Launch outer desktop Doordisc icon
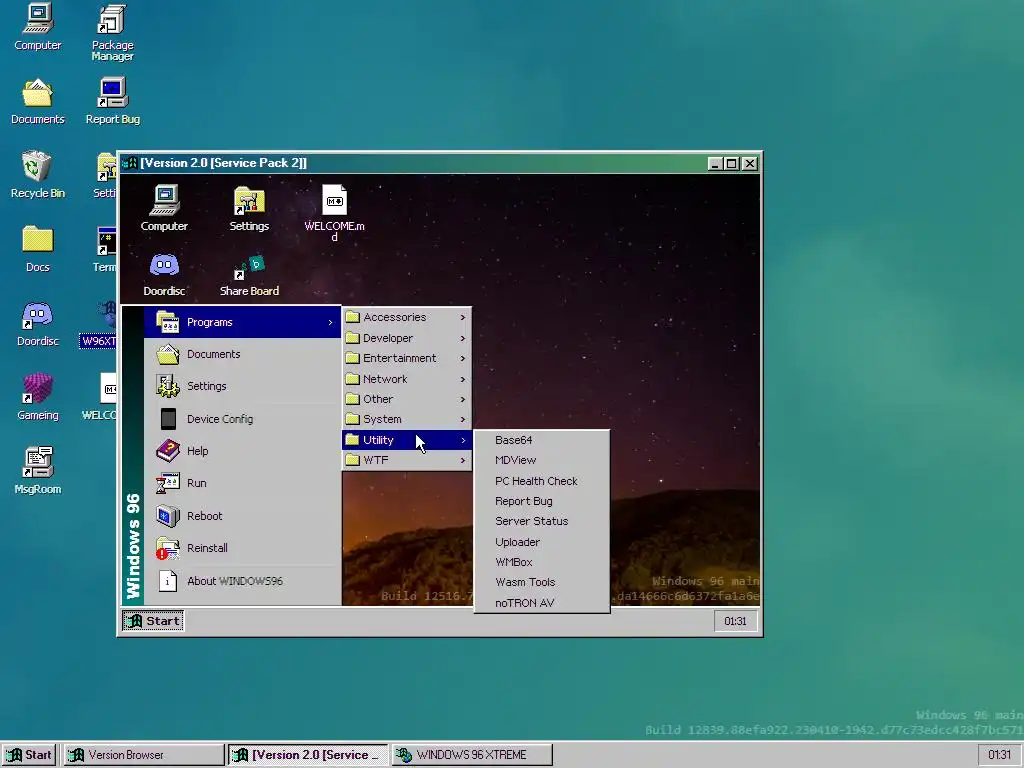The height and width of the screenshot is (768, 1024). [x=38, y=323]
